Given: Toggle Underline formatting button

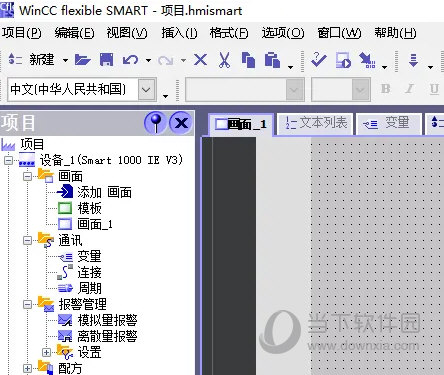Looking at the screenshot, I should point(434,89).
